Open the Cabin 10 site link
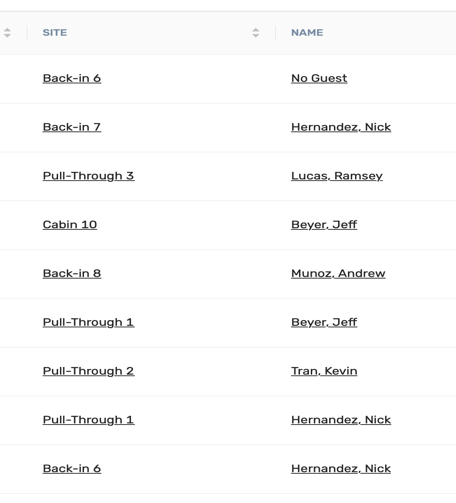 70,225
